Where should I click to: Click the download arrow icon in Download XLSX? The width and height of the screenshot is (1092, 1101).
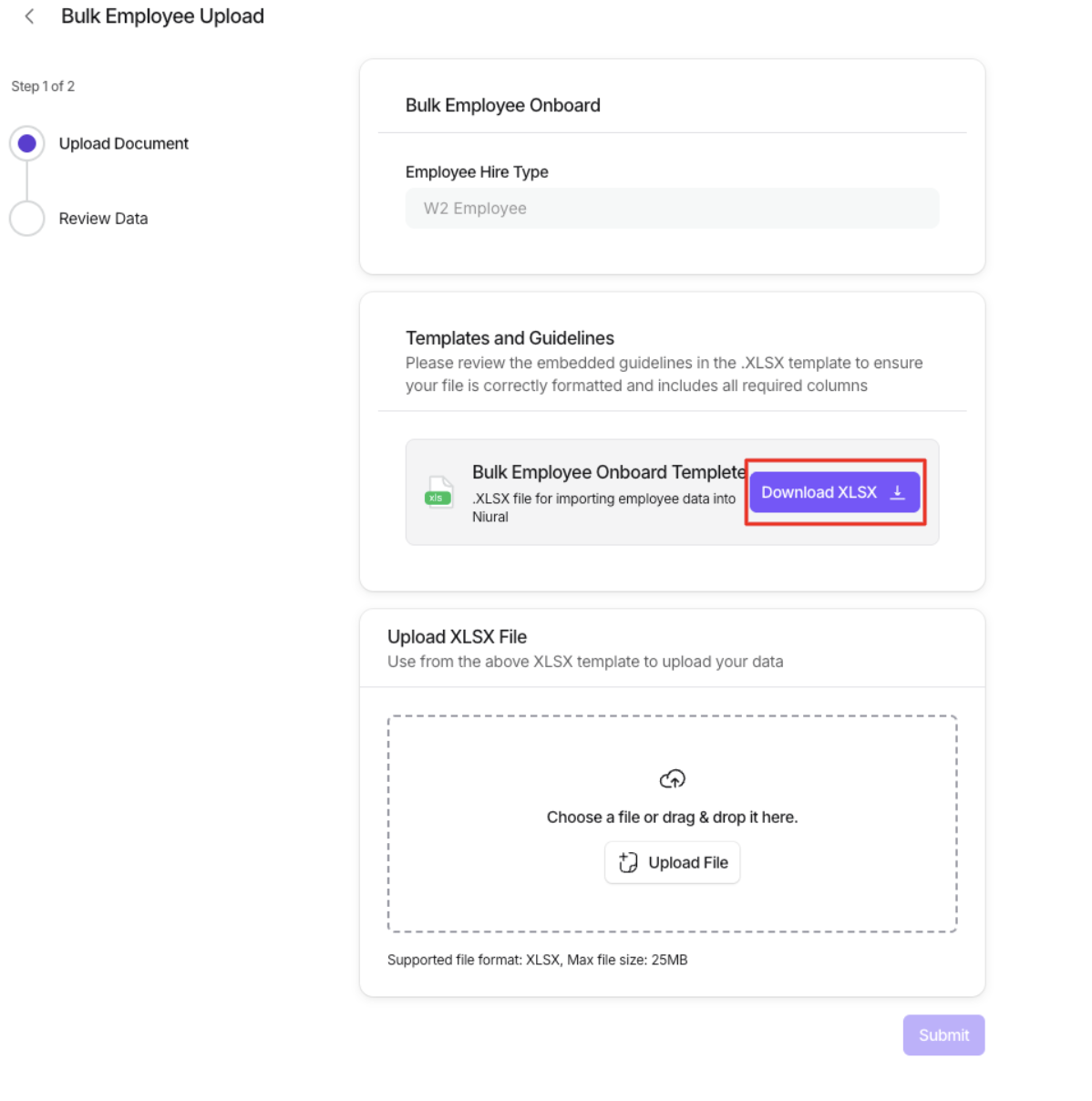click(x=897, y=492)
